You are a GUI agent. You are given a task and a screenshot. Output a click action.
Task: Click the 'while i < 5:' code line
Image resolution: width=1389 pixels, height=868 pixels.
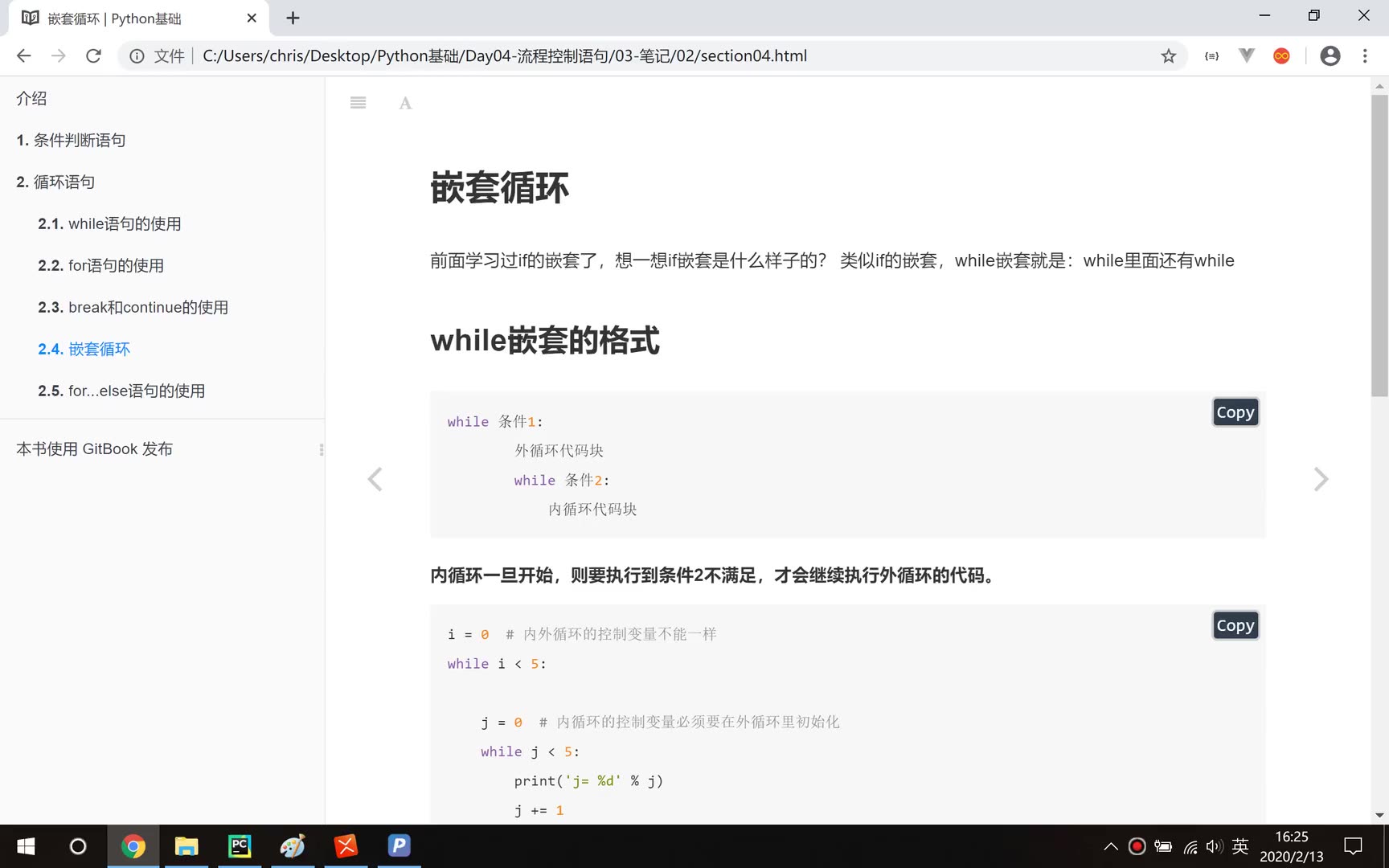[x=497, y=664]
